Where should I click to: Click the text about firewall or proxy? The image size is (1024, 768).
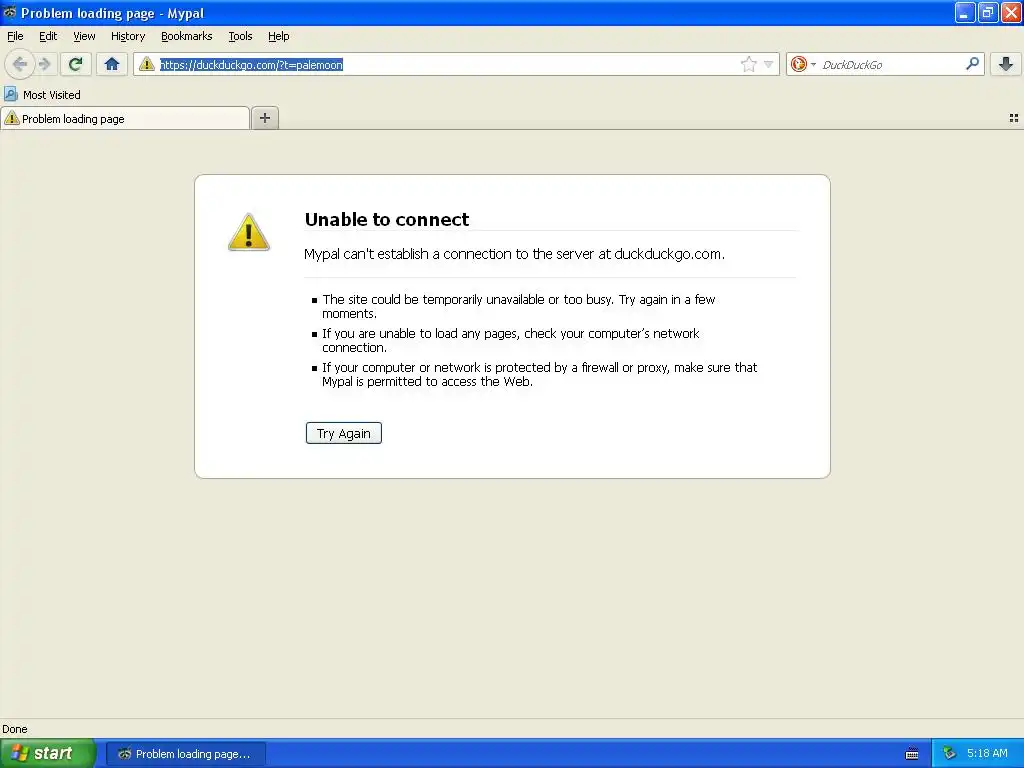[539, 374]
